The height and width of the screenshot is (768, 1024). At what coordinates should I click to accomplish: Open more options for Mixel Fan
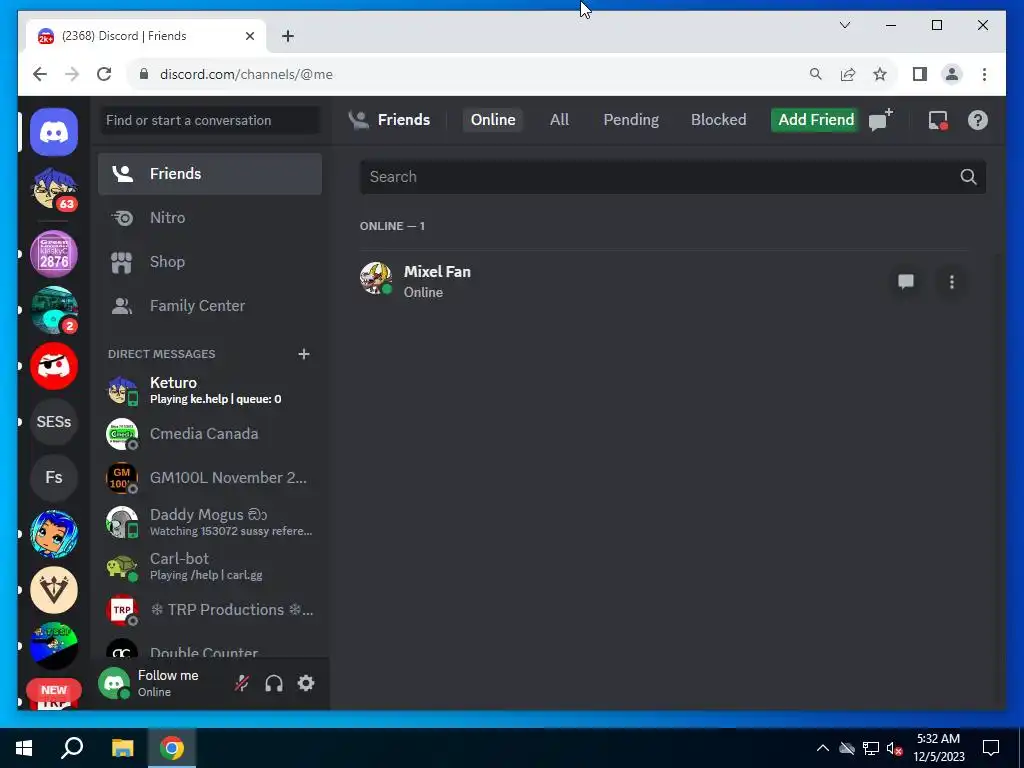point(952,281)
